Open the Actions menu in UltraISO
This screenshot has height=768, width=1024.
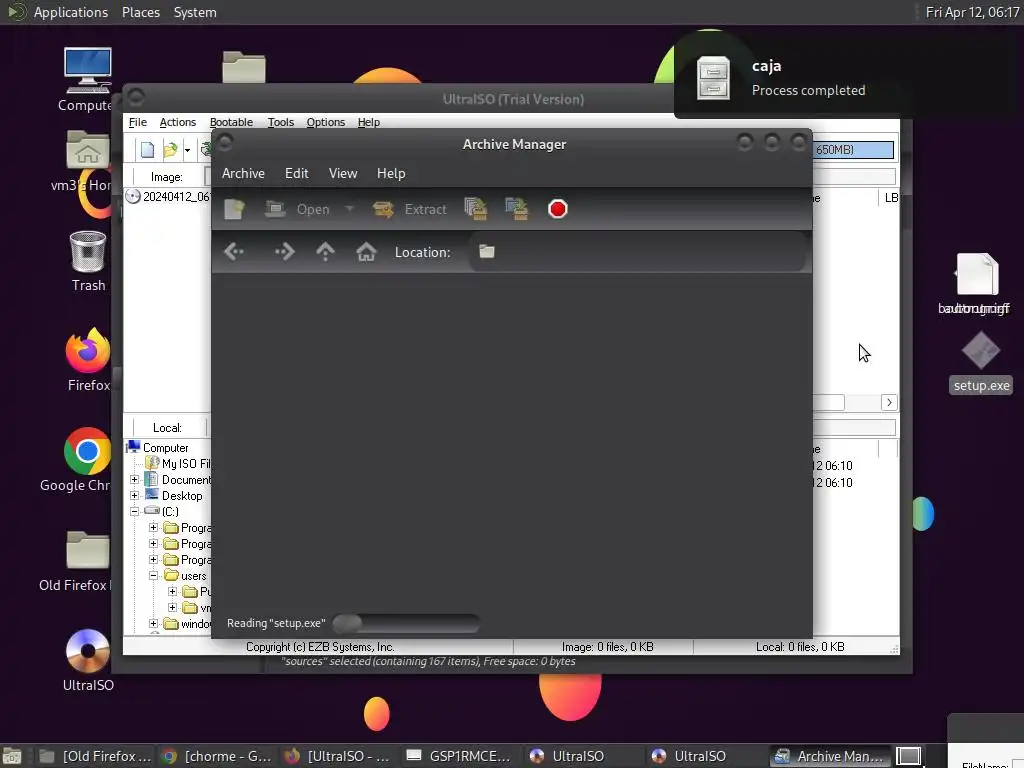pos(178,122)
